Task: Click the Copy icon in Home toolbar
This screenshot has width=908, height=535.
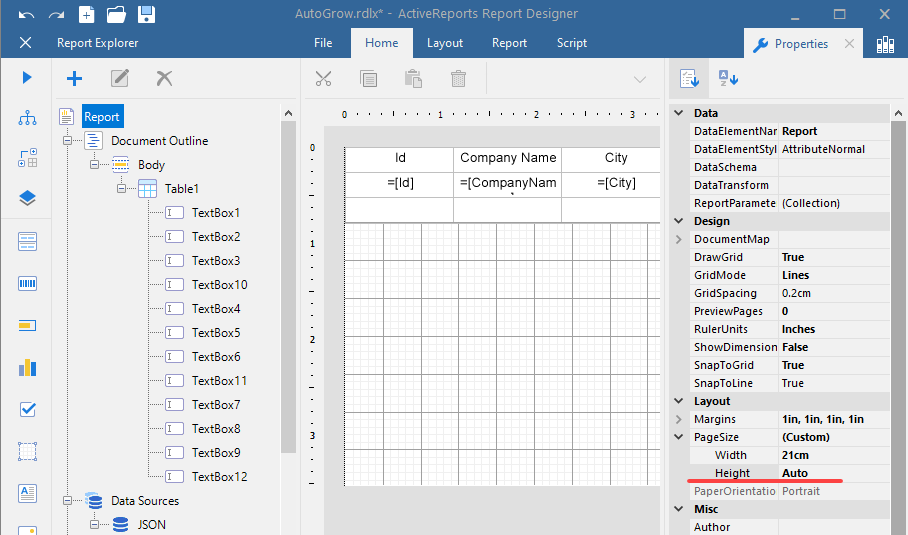Action: tap(368, 79)
